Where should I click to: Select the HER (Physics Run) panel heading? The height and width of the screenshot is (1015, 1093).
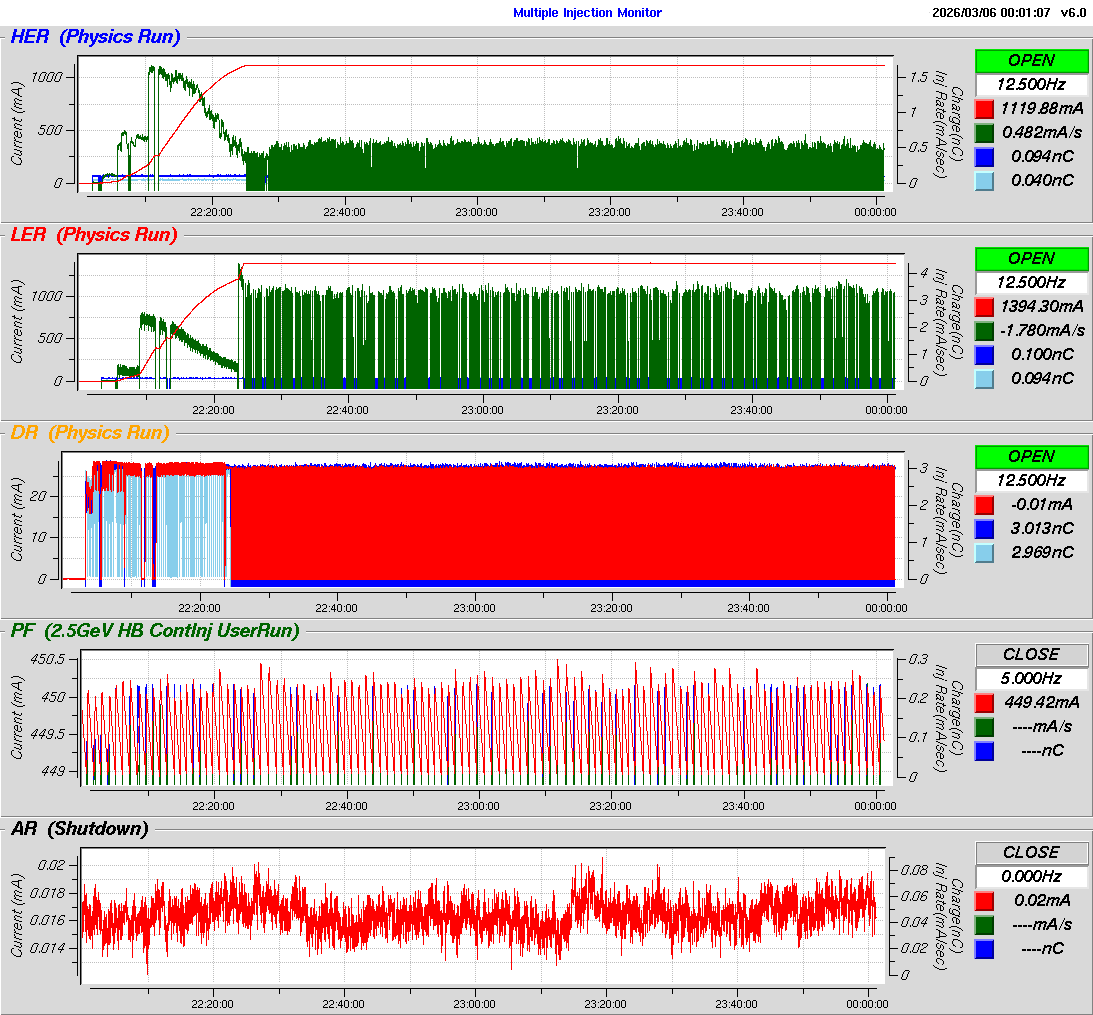[x=95, y=37]
